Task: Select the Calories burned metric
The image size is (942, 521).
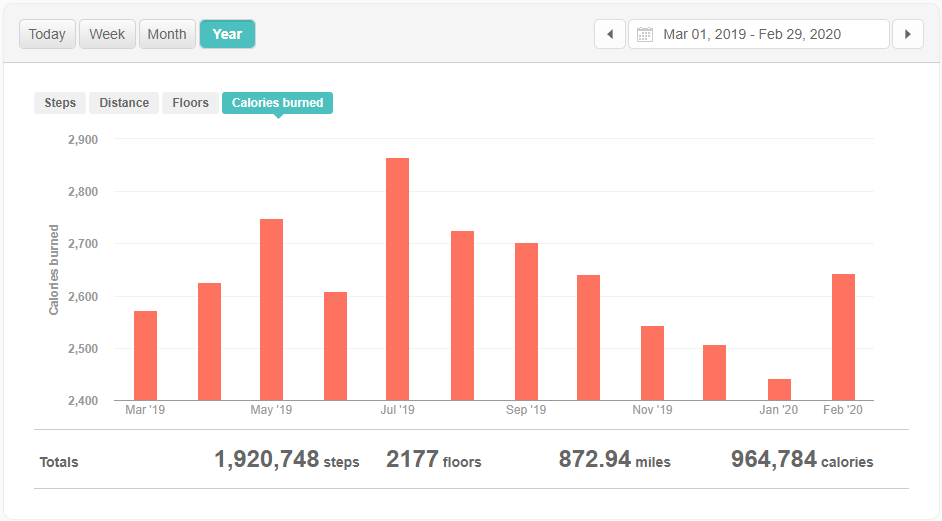Action: click(277, 103)
